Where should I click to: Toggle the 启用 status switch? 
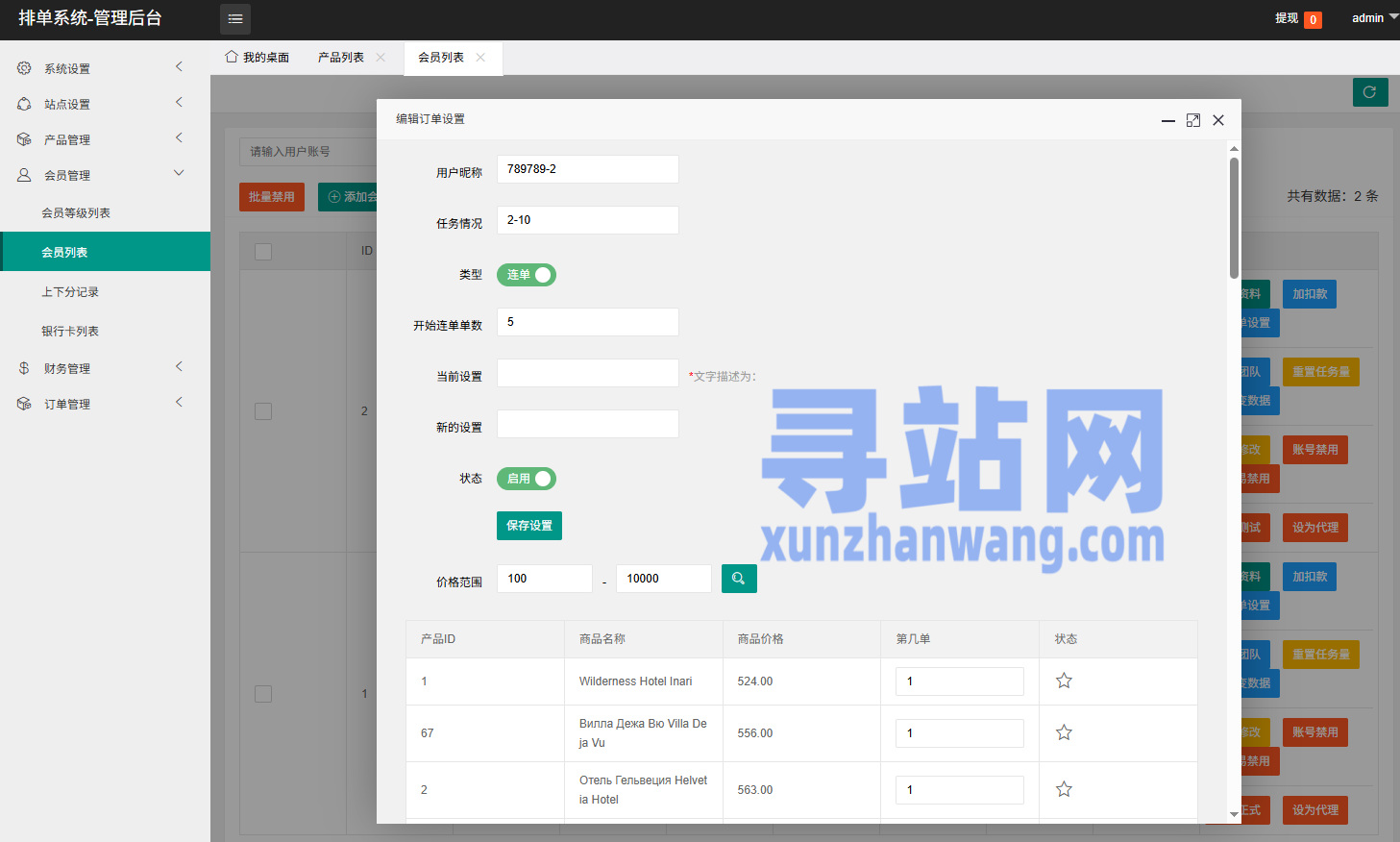click(x=527, y=479)
